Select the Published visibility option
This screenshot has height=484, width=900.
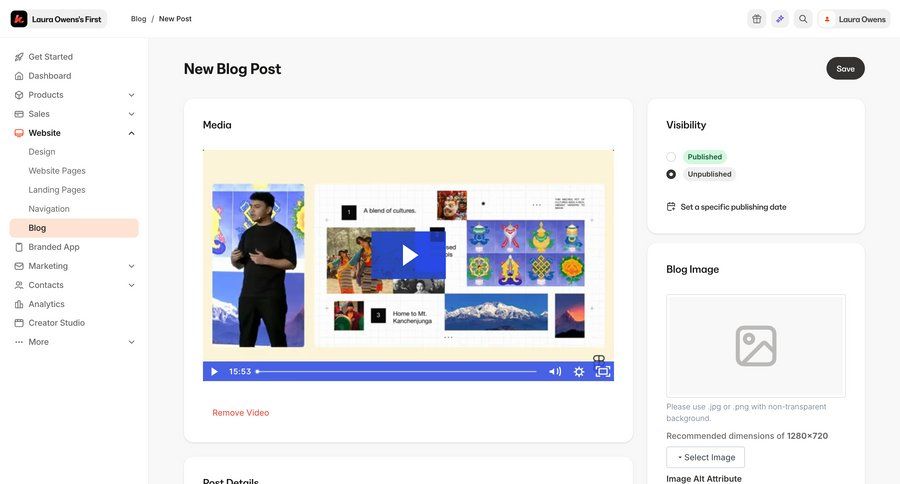coord(671,157)
